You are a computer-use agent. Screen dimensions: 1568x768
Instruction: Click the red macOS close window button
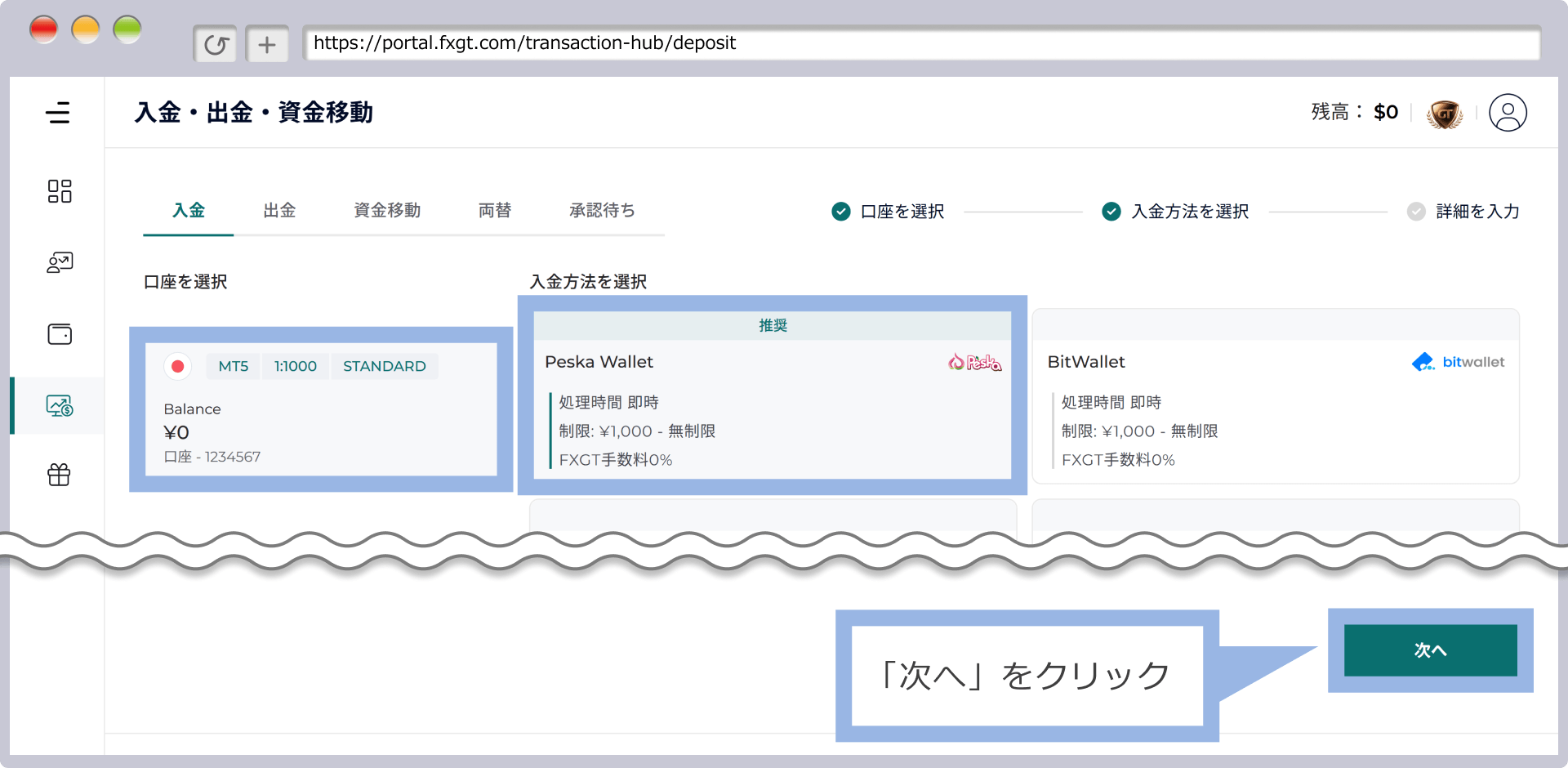(44, 29)
